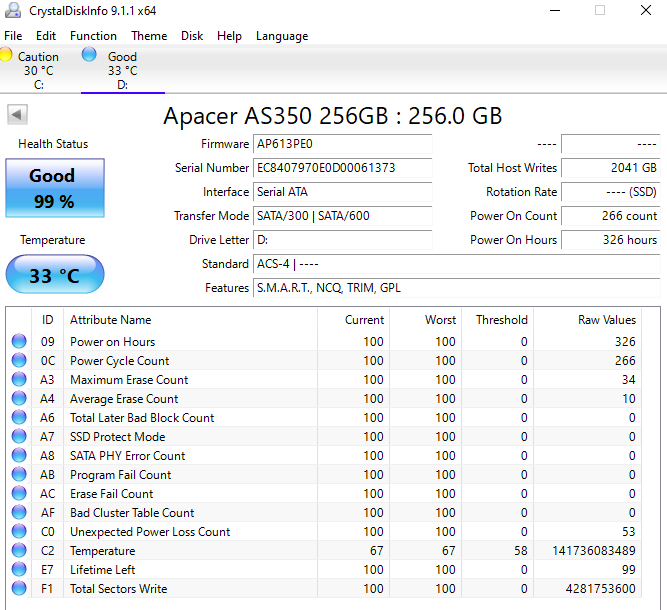The width and height of the screenshot is (667, 610).
Task: Switch to drive C: Caution 30 °C tab
Action: 38,70
